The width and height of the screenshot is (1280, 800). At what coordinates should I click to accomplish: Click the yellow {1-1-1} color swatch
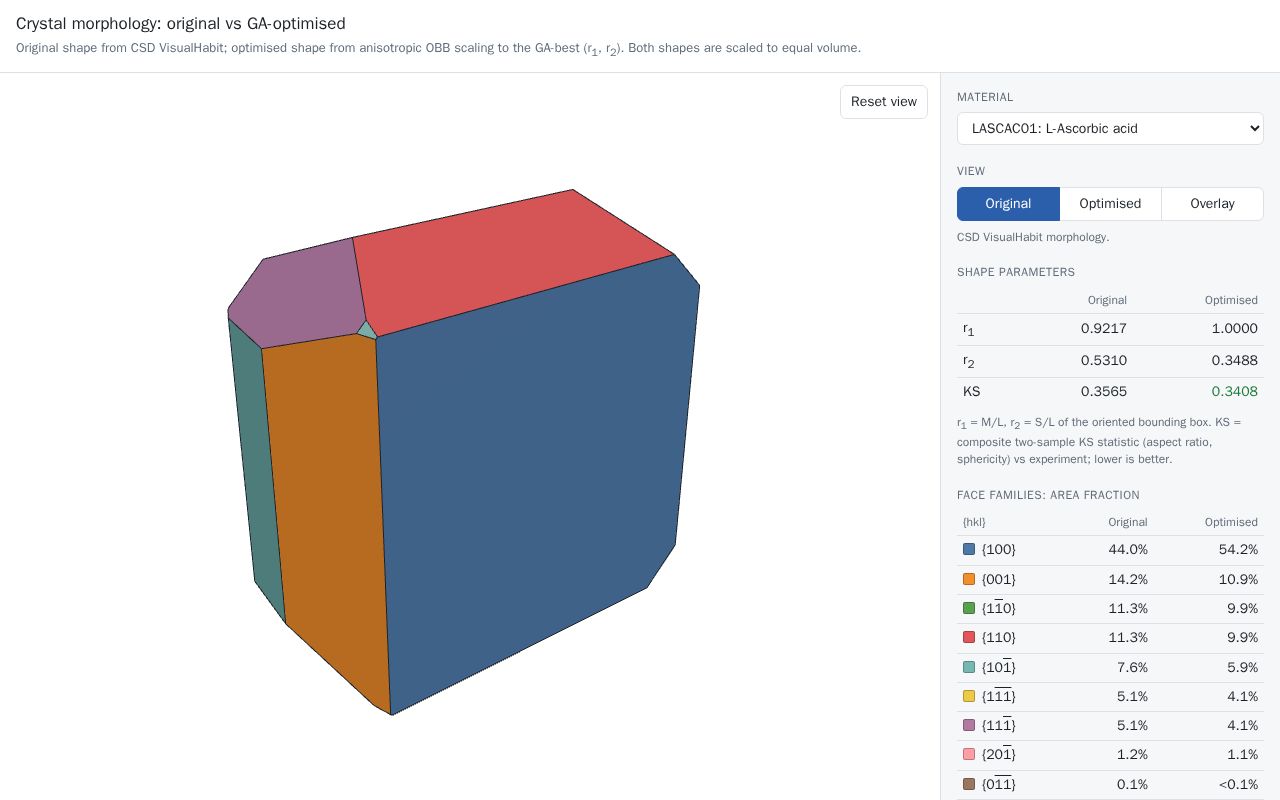pyautogui.click(x=969, y=696)
